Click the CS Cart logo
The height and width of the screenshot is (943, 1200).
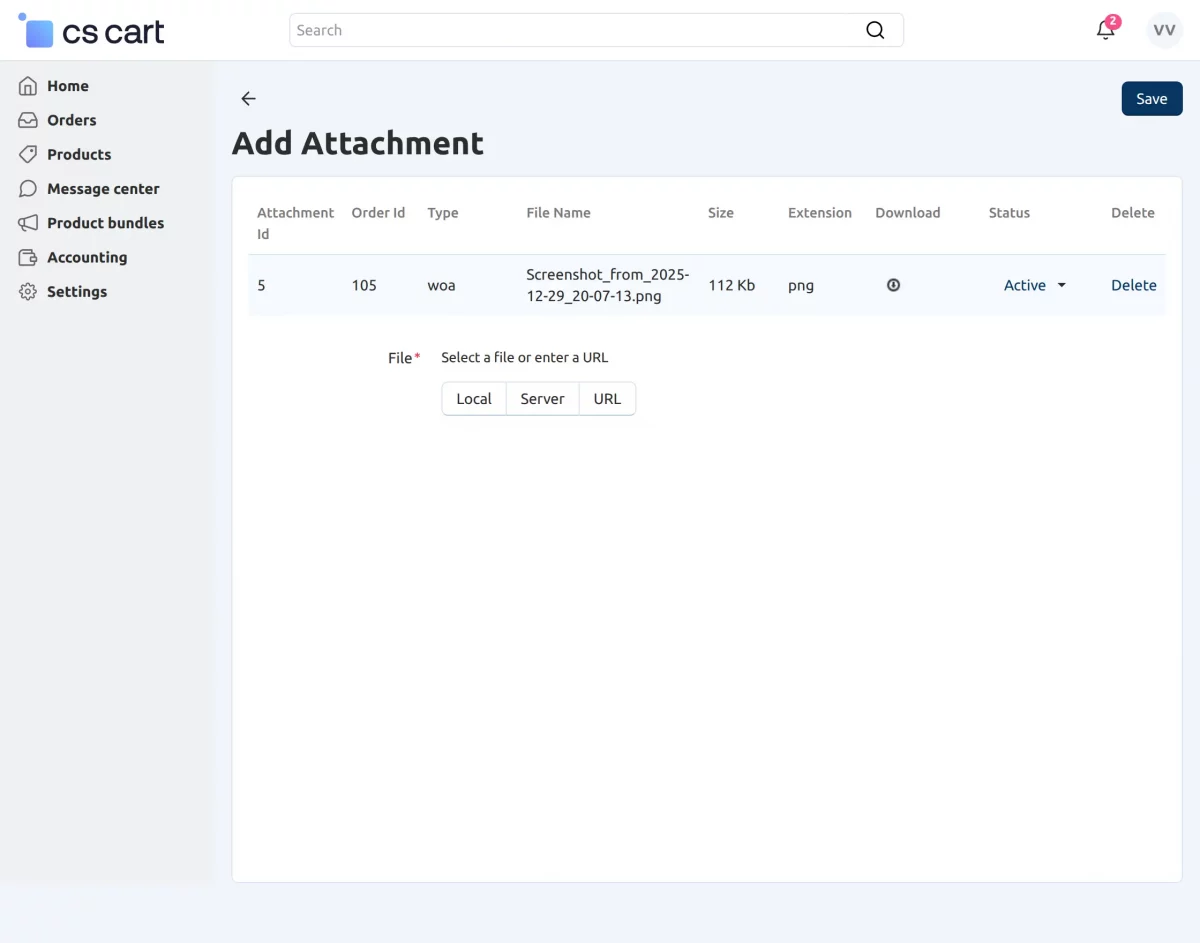pyautogui.click(x=90, y=31)
